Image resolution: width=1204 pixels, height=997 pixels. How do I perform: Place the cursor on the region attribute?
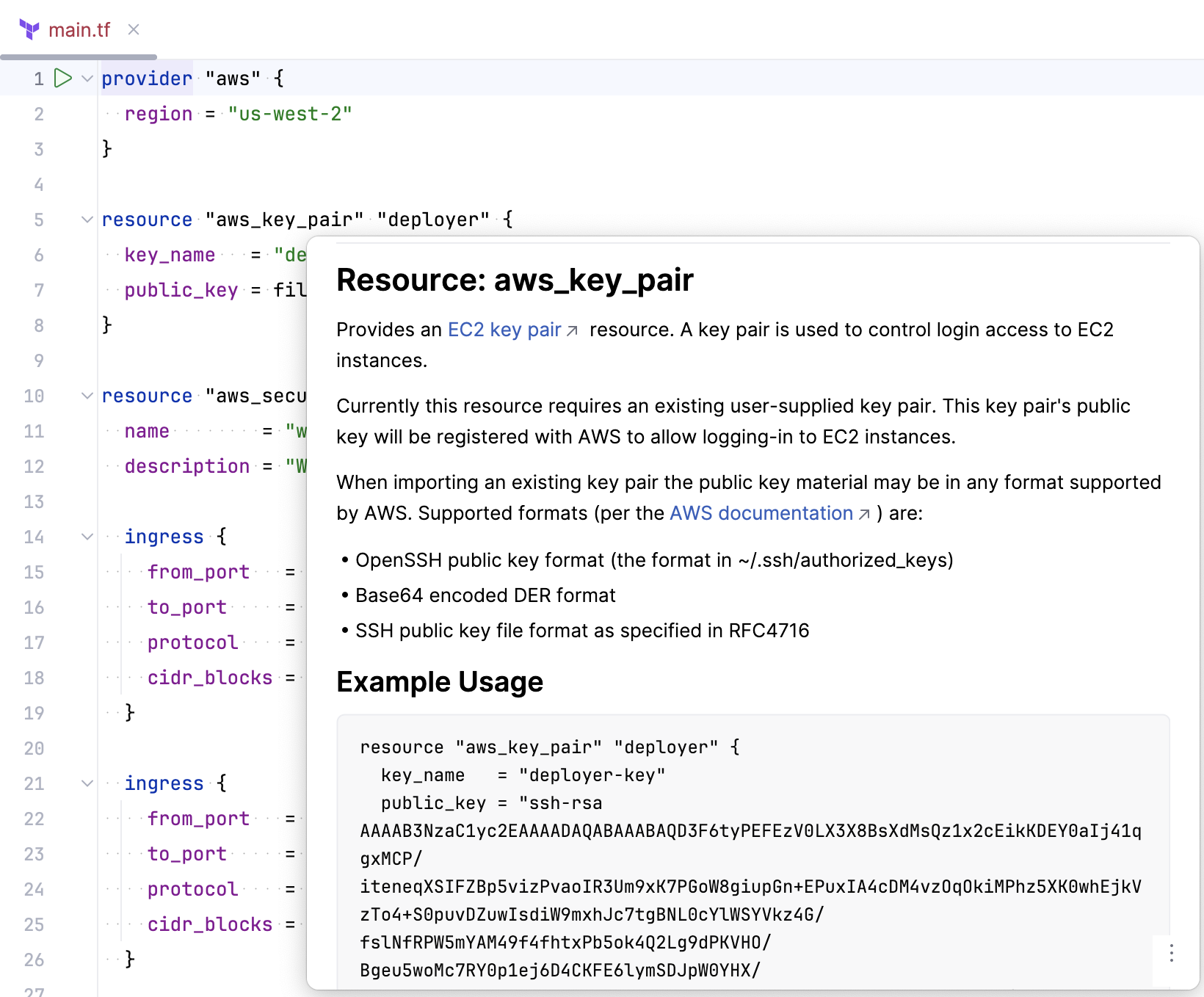point(159,113)
